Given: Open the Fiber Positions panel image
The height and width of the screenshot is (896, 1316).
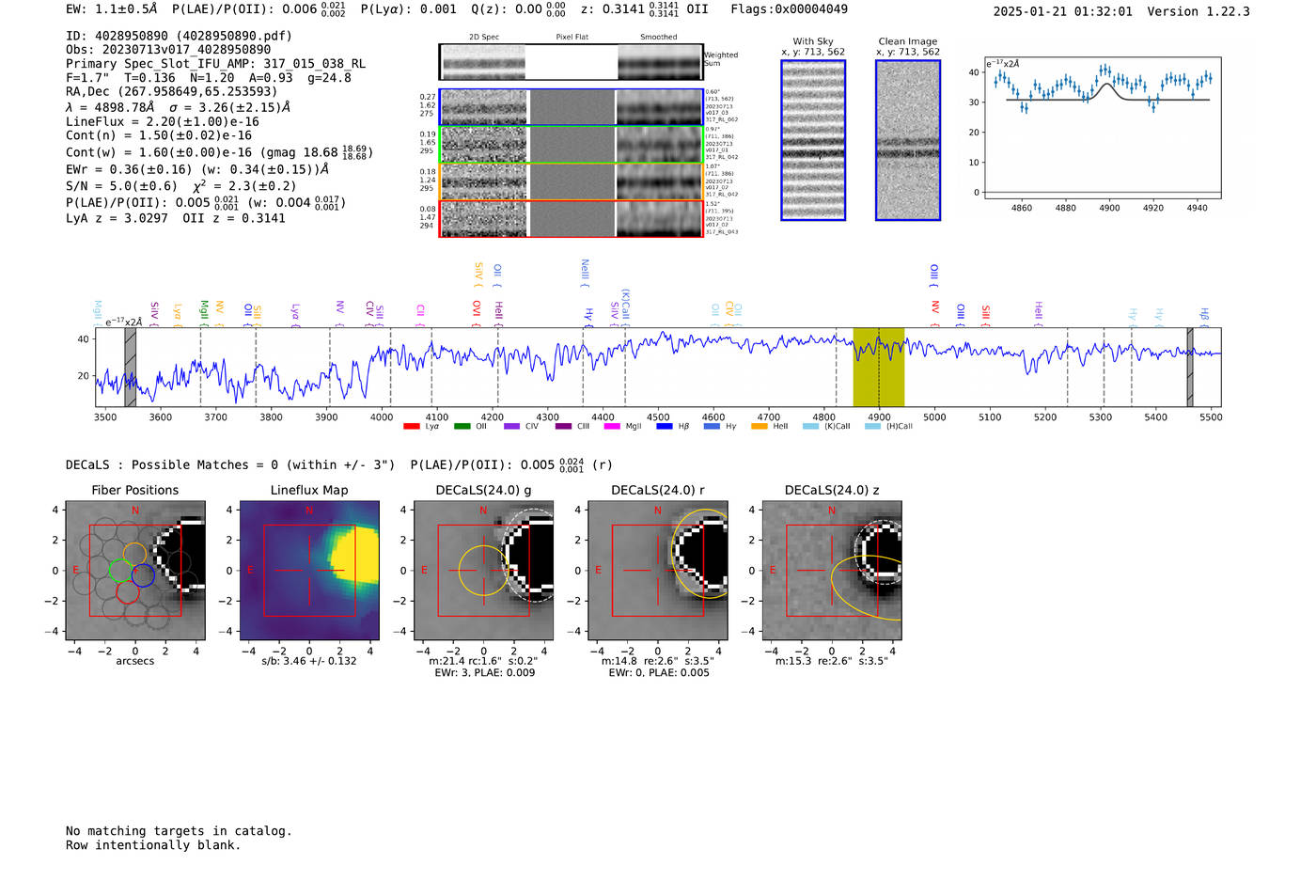Looking at the screenshot, I should 135,571.
